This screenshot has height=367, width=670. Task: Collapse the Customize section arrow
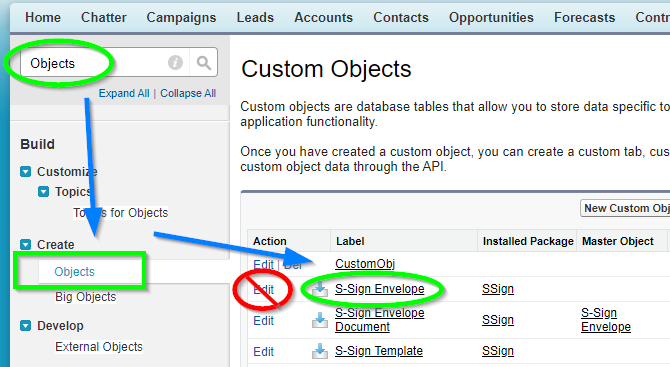tap(26, 172)
